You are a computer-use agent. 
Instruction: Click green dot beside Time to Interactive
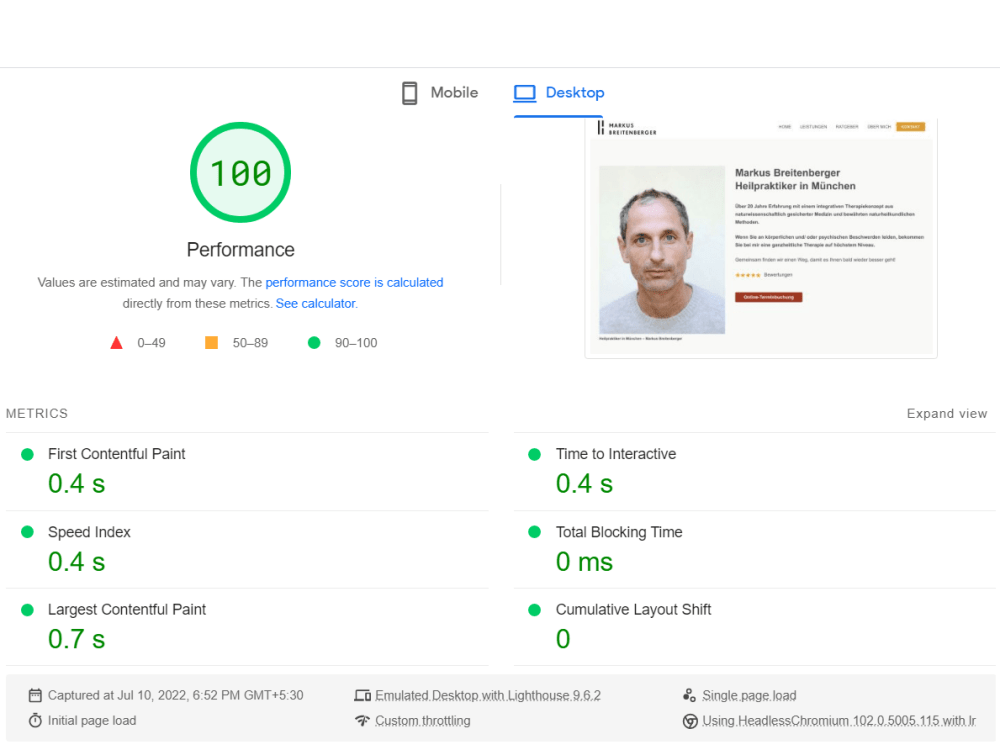(x=534, y=455)
